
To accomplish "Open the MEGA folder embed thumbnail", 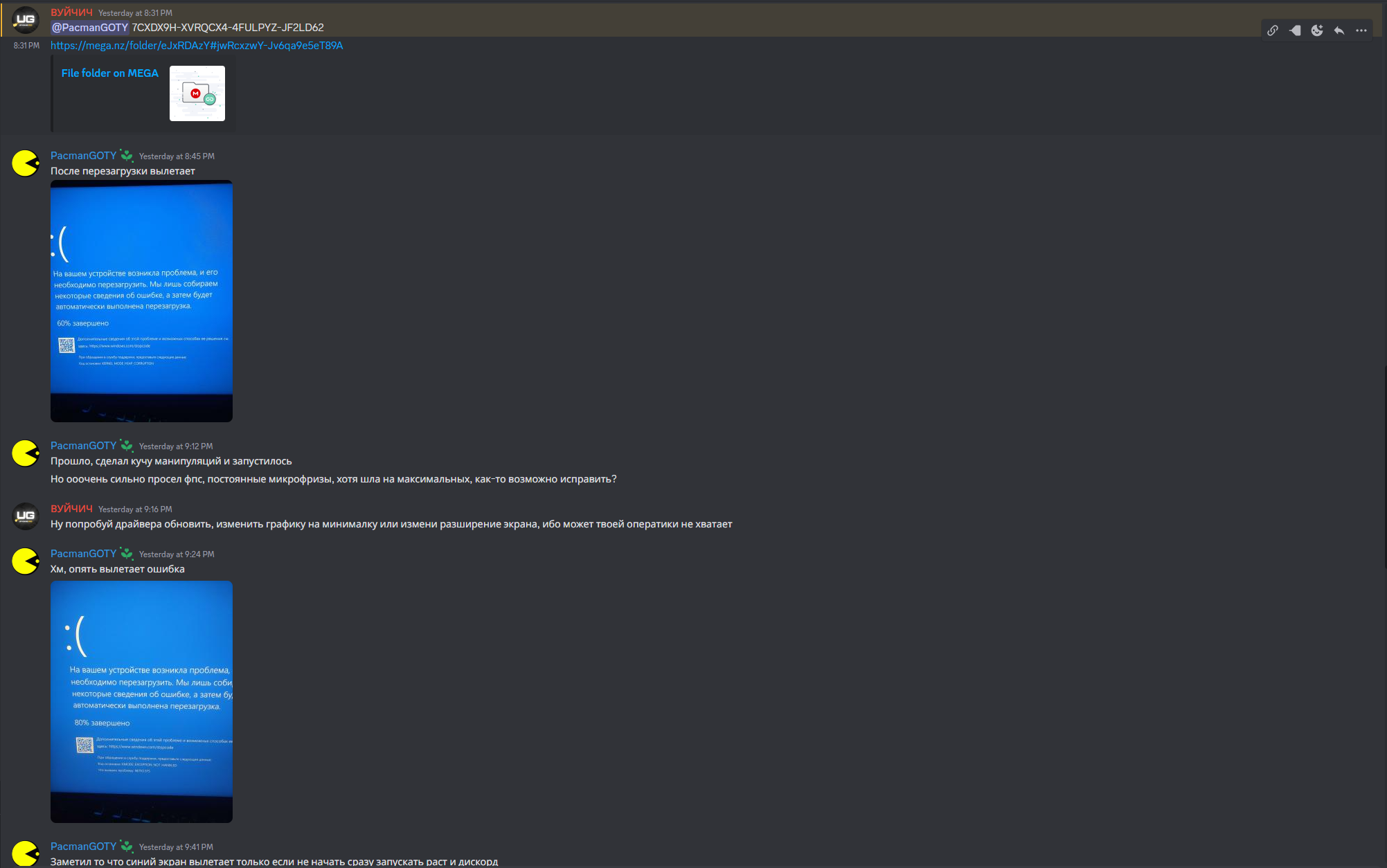I will (x=197, y=93).
